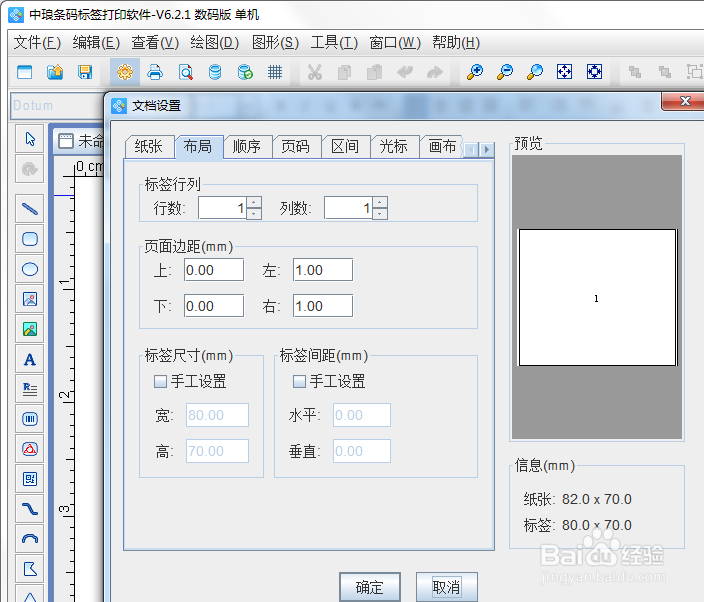Screen dimensions: 704x602
Task: Click the plain magnifier zoom reset icon
Action: coord(535,72)
